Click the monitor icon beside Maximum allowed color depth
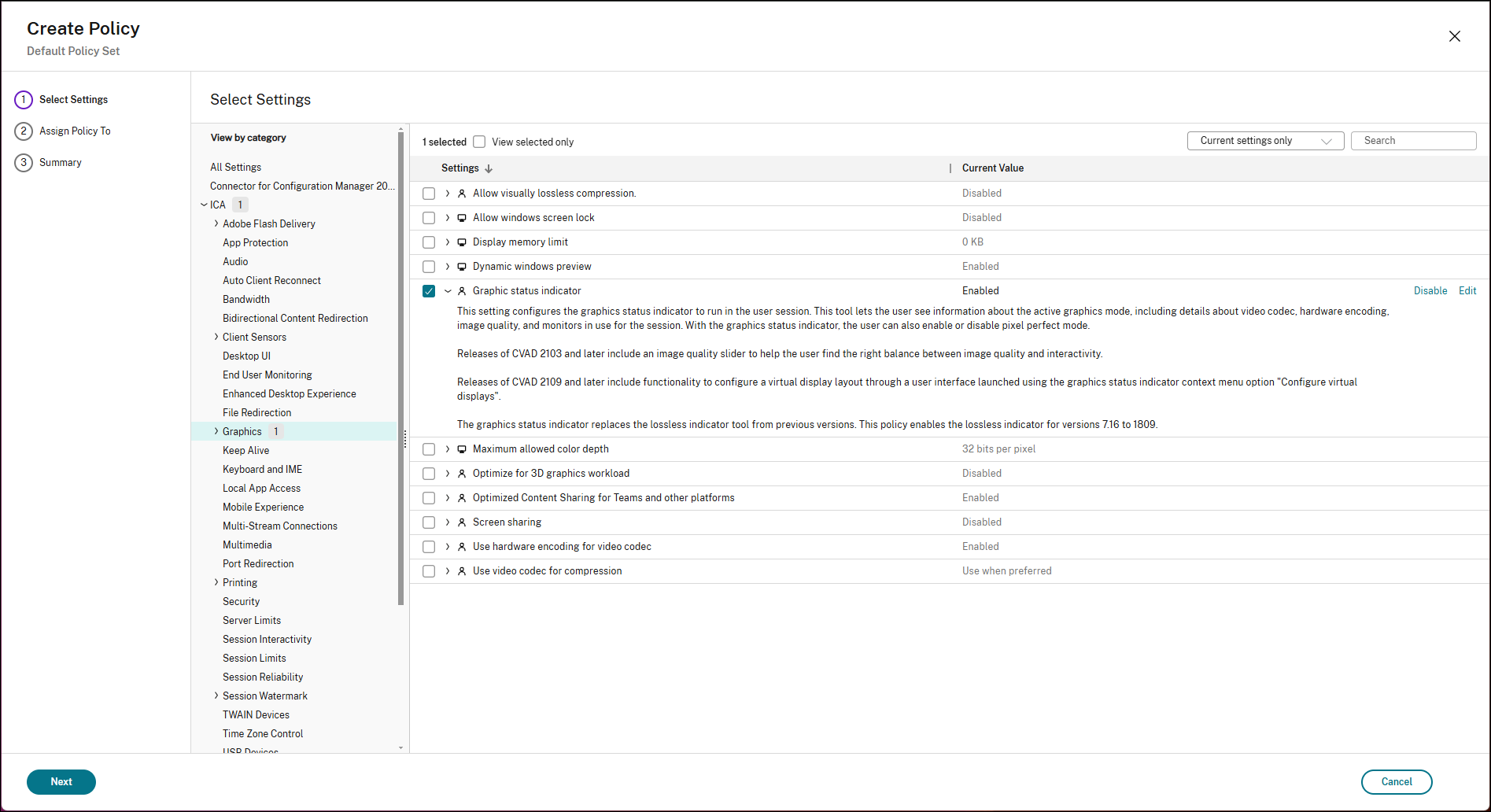The image size is (1491, 812). 462,449
